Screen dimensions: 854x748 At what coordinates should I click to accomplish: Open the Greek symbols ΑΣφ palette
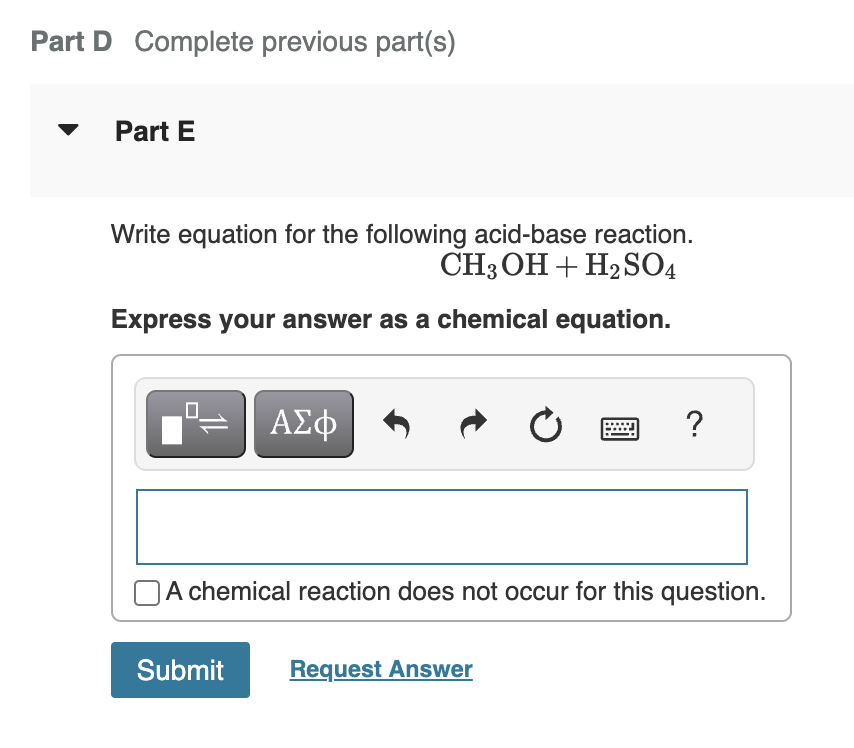[x=303, y=423]
